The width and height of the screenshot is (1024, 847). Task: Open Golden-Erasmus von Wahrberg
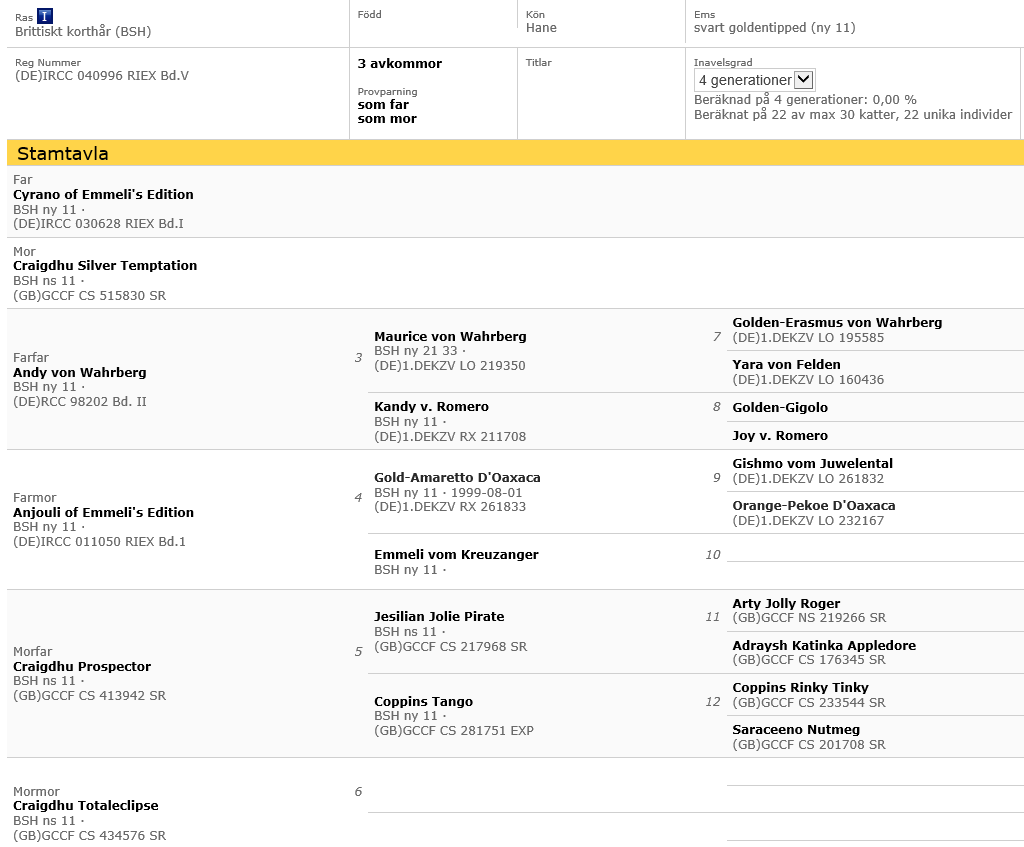click(837, 323)
